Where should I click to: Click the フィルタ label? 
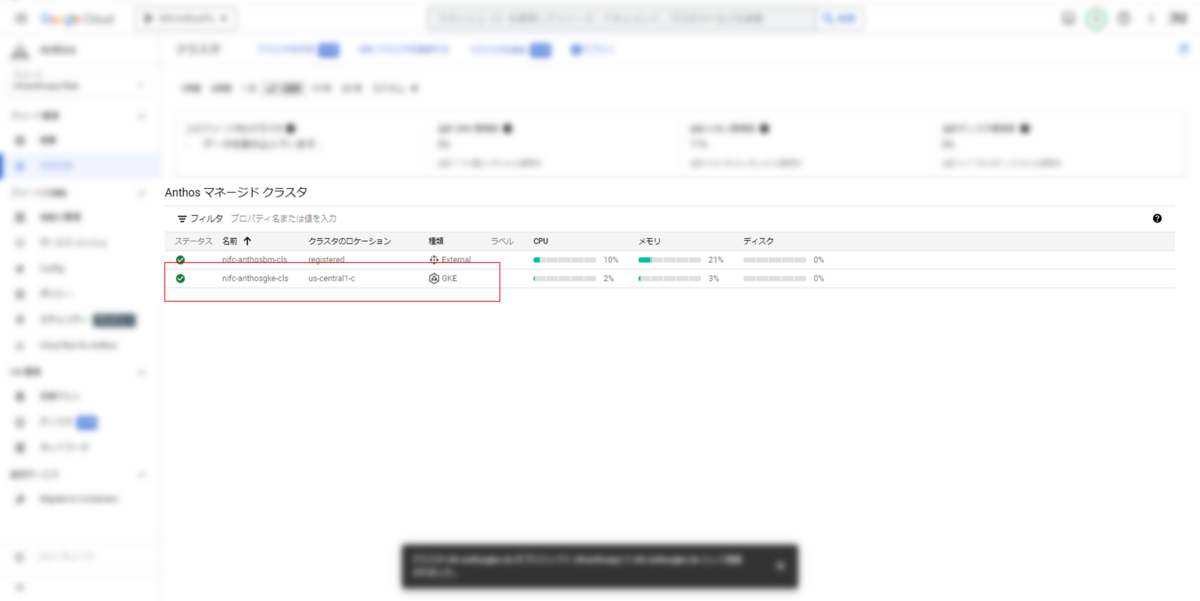click(x=207, y=218)
